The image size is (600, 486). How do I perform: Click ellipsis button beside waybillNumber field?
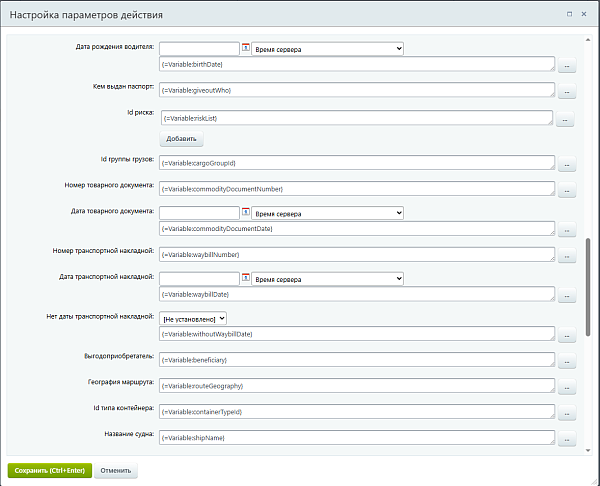[567, 256]
